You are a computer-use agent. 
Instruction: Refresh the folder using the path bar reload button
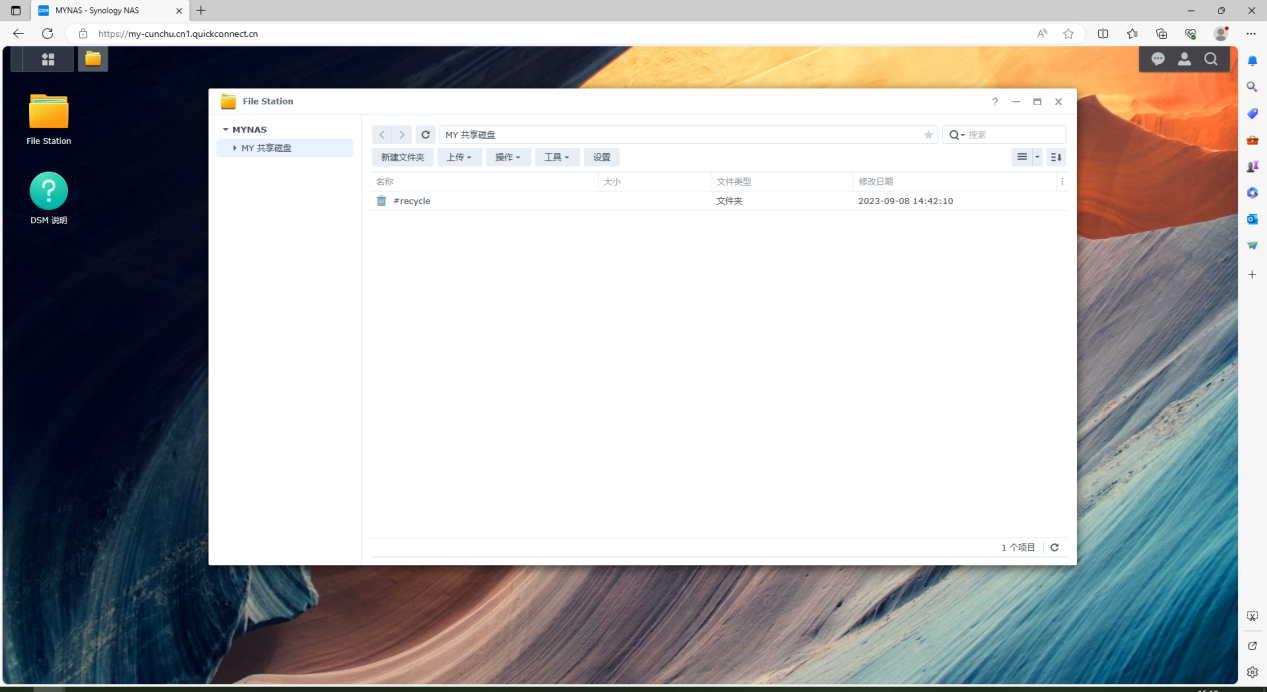click(426, 134)
